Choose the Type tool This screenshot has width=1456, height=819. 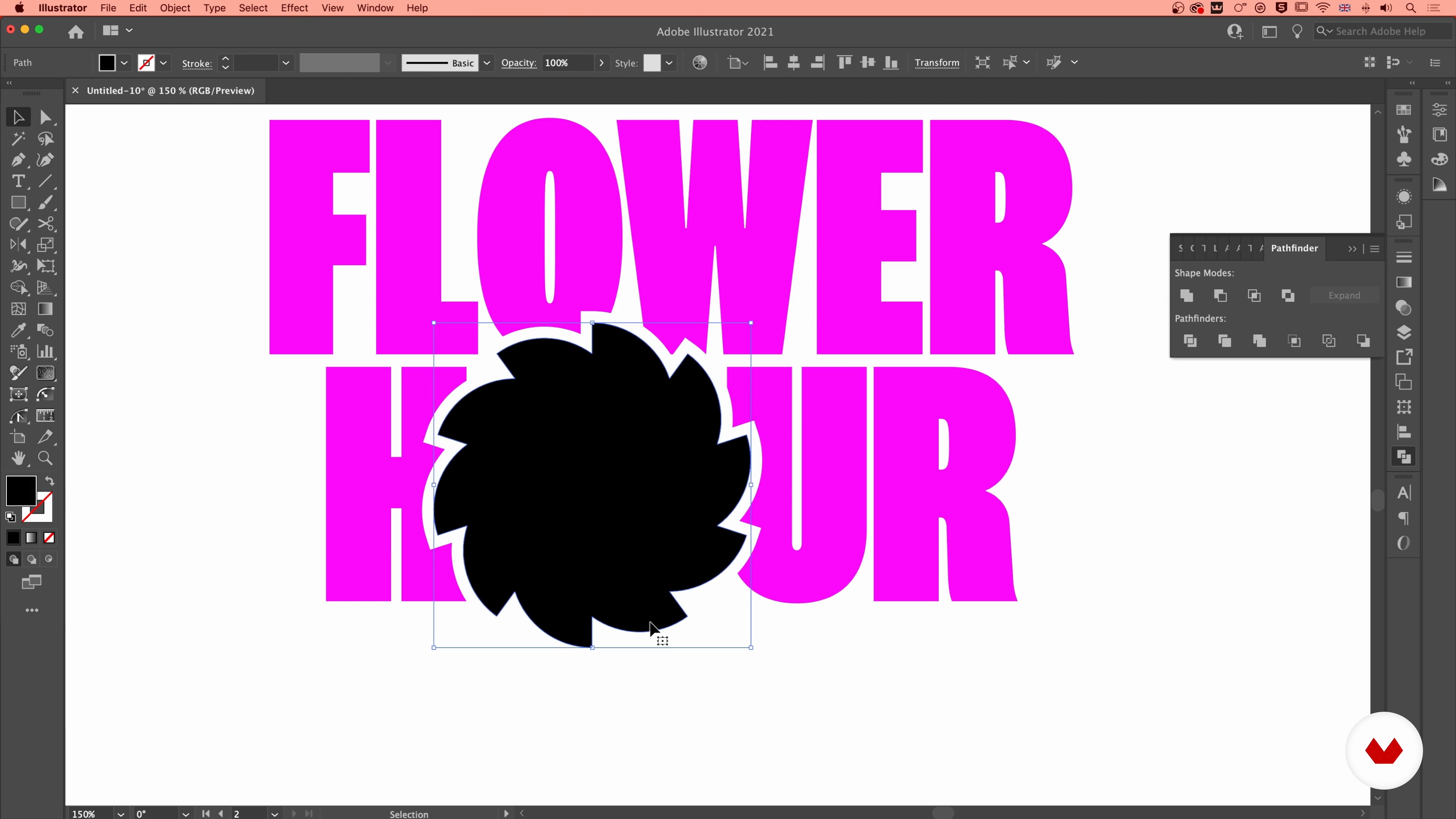[18, 182]
